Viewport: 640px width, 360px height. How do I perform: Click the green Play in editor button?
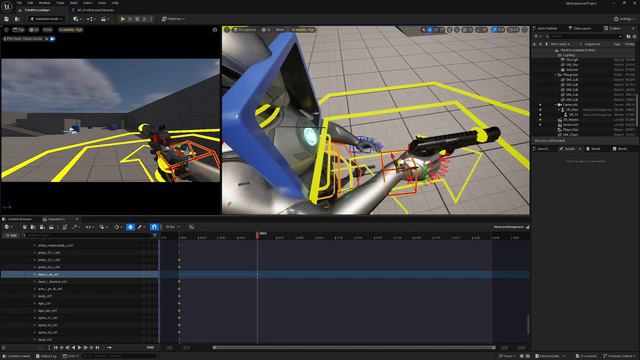123,19
